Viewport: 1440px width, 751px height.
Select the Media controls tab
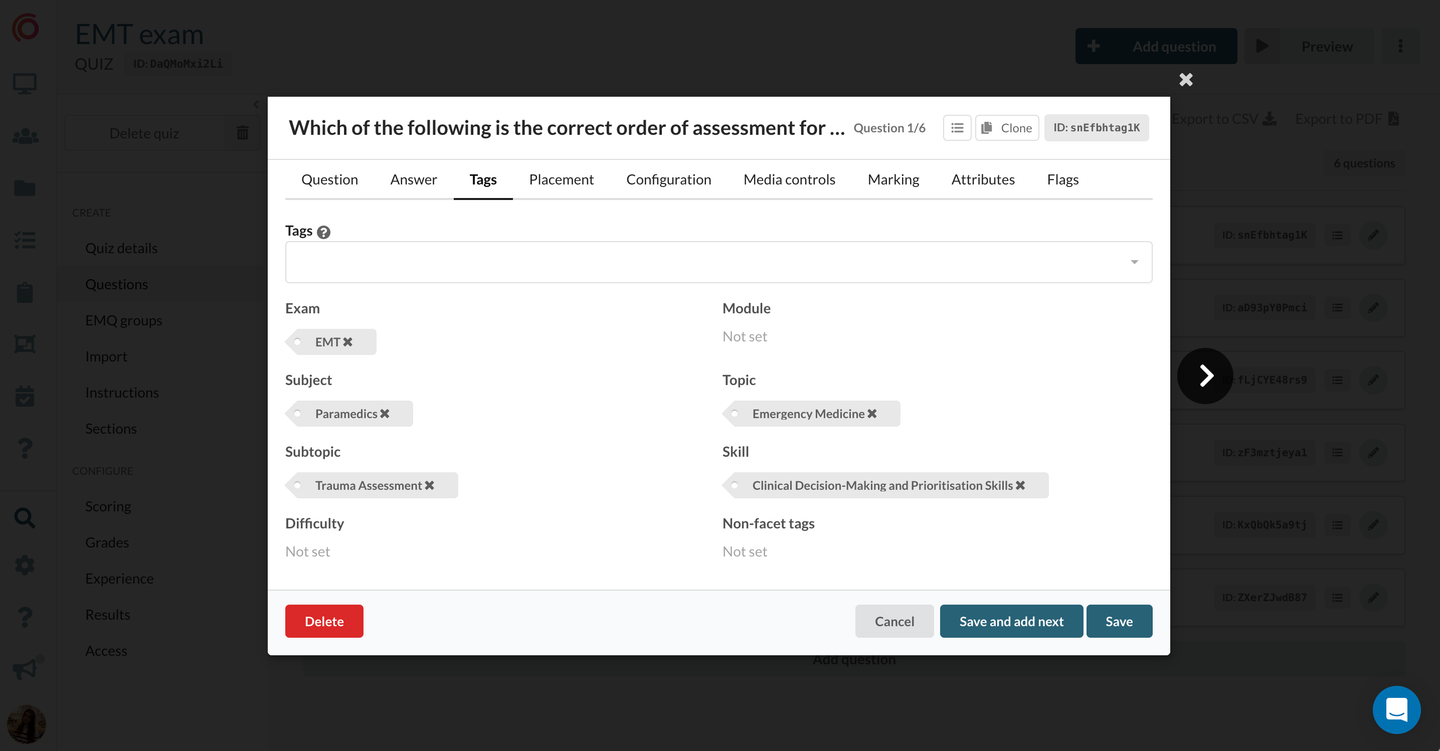click(789, 180)
